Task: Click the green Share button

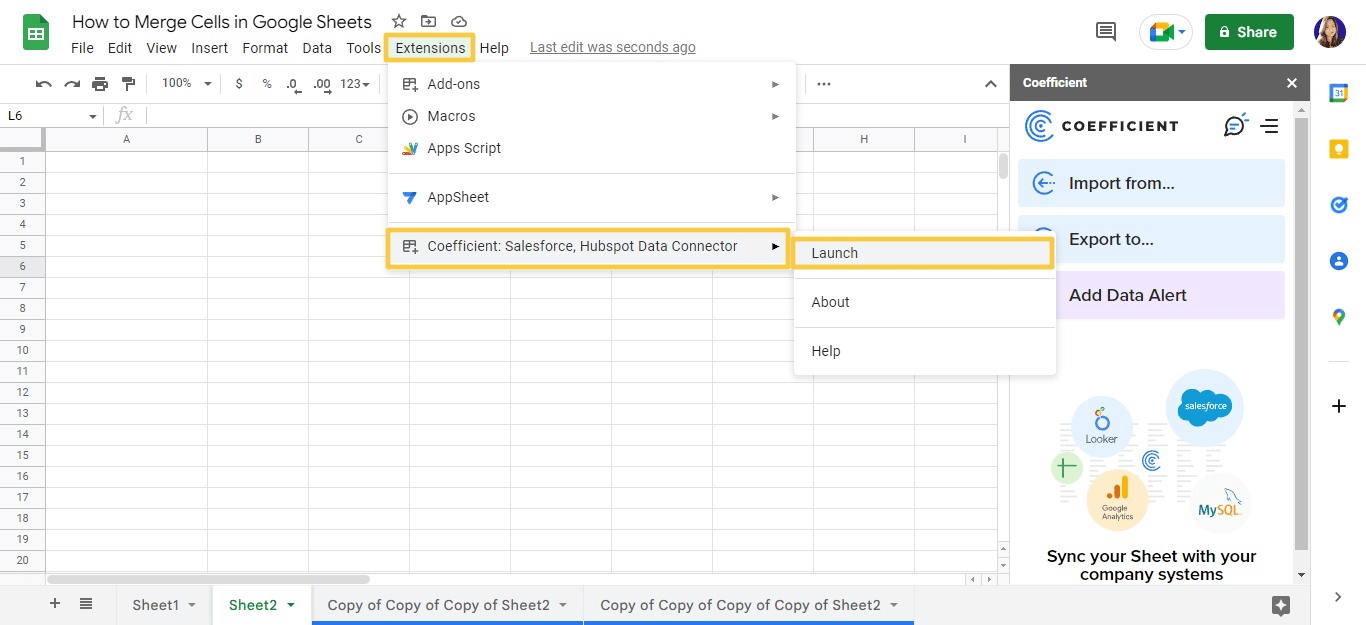Action: [x=1248, y=32]
